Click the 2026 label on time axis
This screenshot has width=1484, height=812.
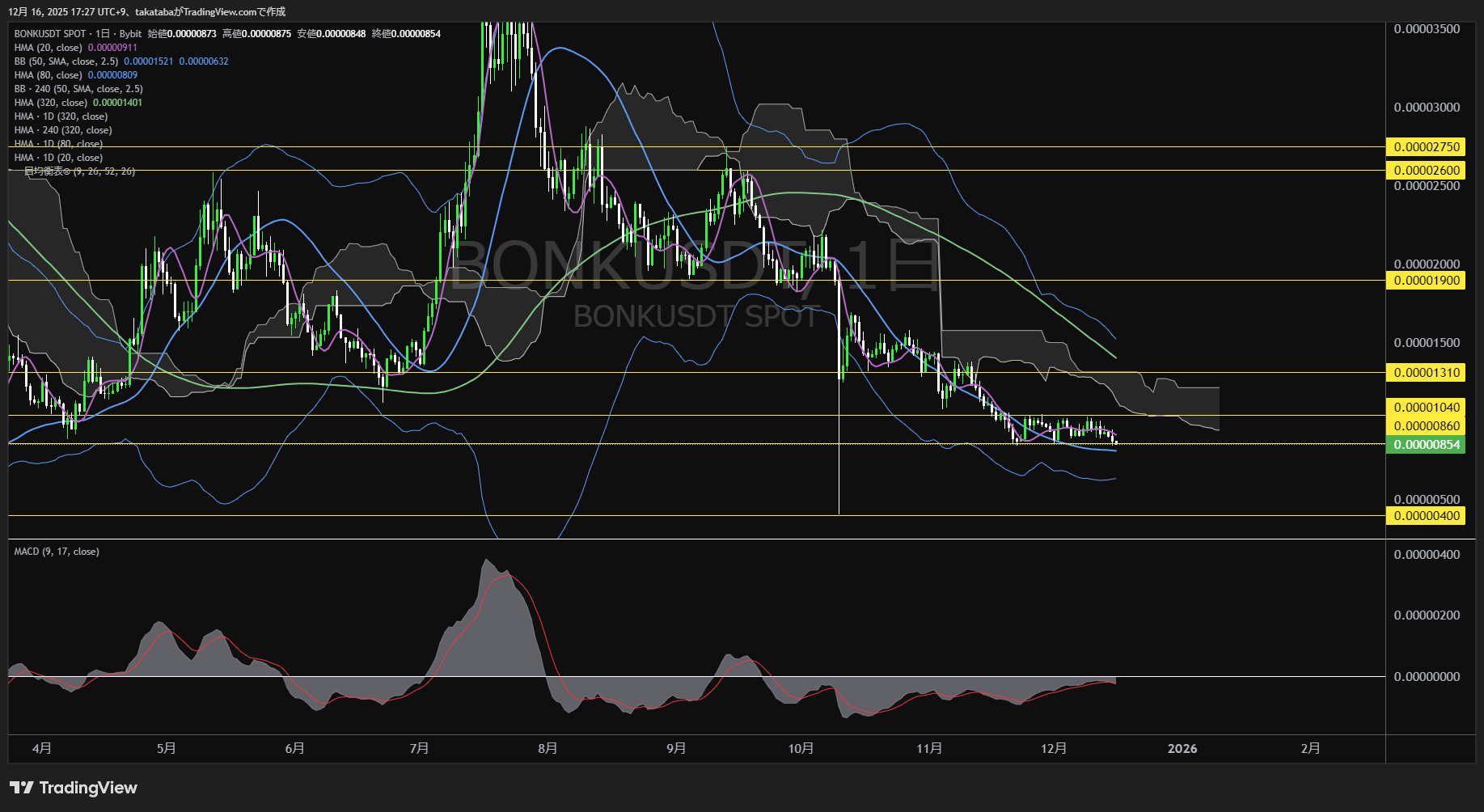1182,749
